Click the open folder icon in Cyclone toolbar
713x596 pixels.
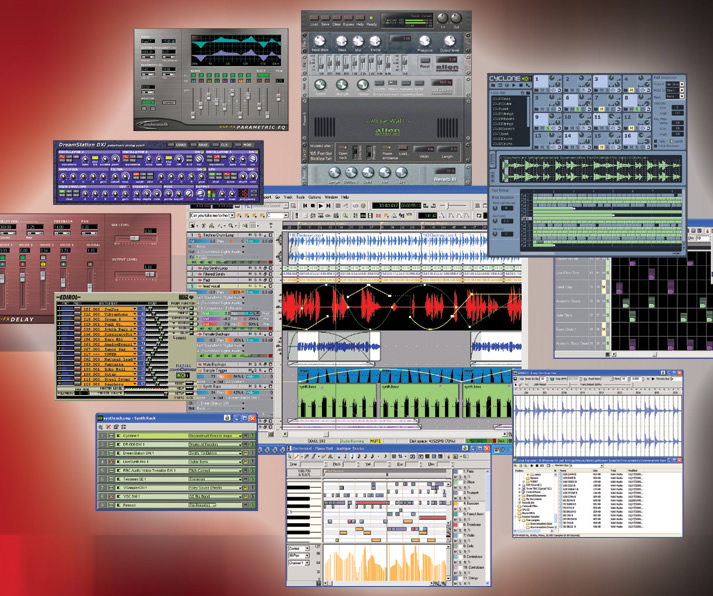coord(493,85)
